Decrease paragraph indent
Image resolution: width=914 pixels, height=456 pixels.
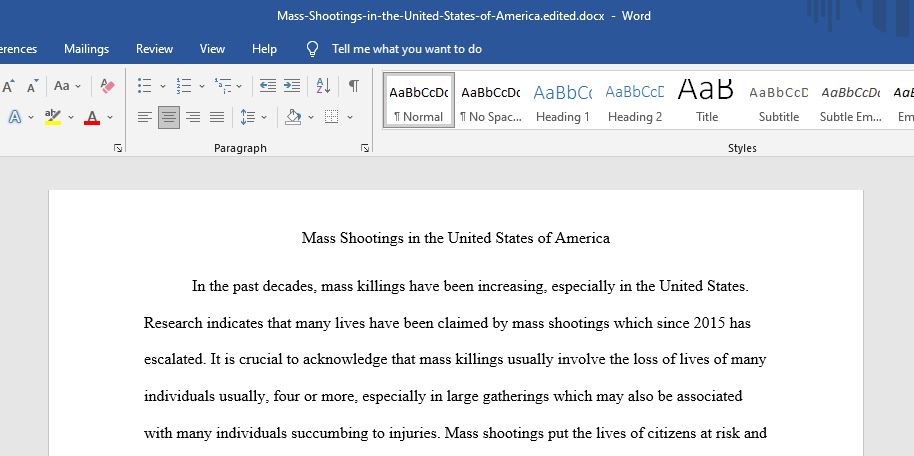268,86
